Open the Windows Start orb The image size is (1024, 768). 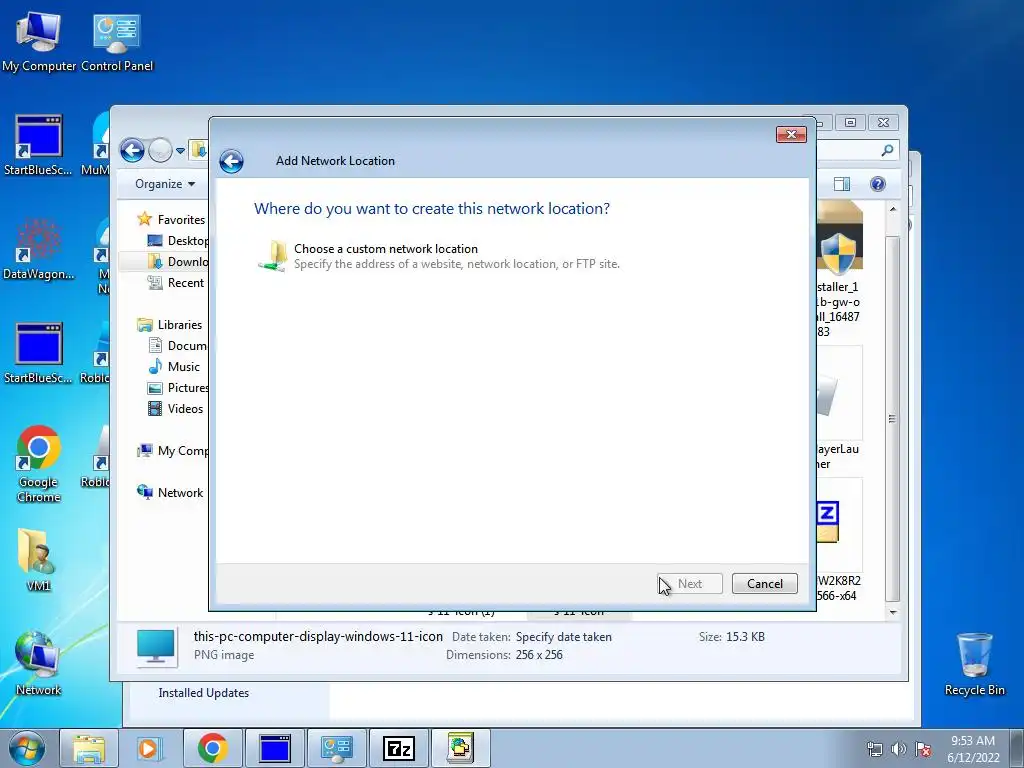pyautogui.click(x=27, y=748)
